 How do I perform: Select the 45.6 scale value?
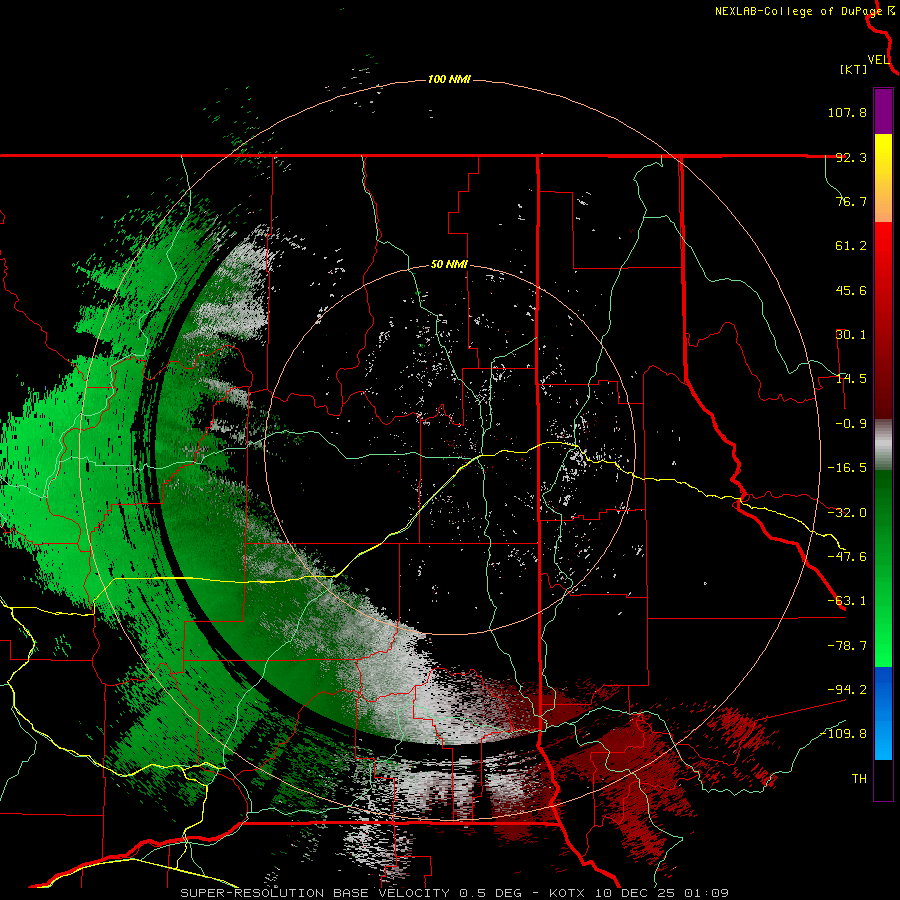(851, 290)
